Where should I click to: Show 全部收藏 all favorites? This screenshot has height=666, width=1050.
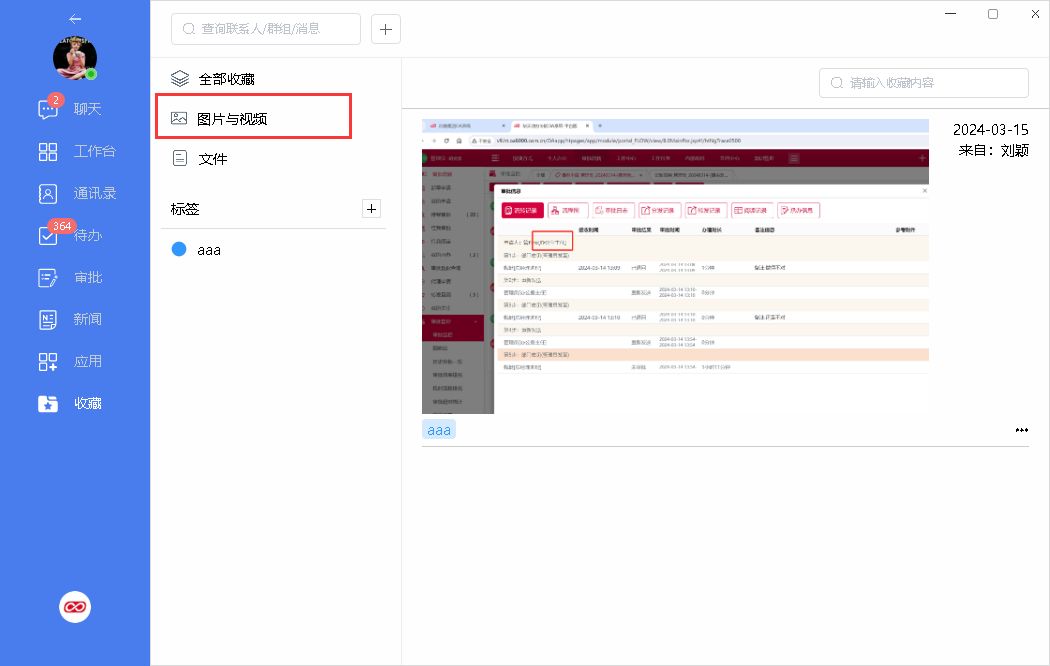(x=232, y=78)
